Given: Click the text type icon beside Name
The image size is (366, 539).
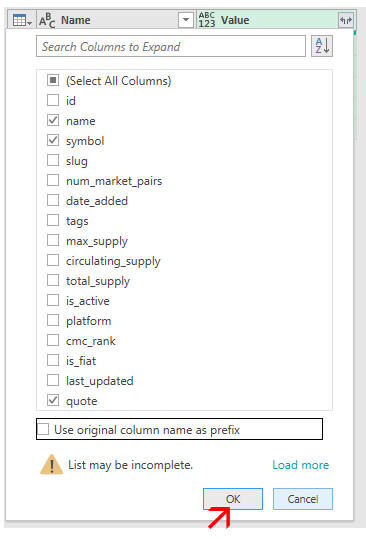Looking at the screenshot, I should pyautogui.click(x=47, y=20).
